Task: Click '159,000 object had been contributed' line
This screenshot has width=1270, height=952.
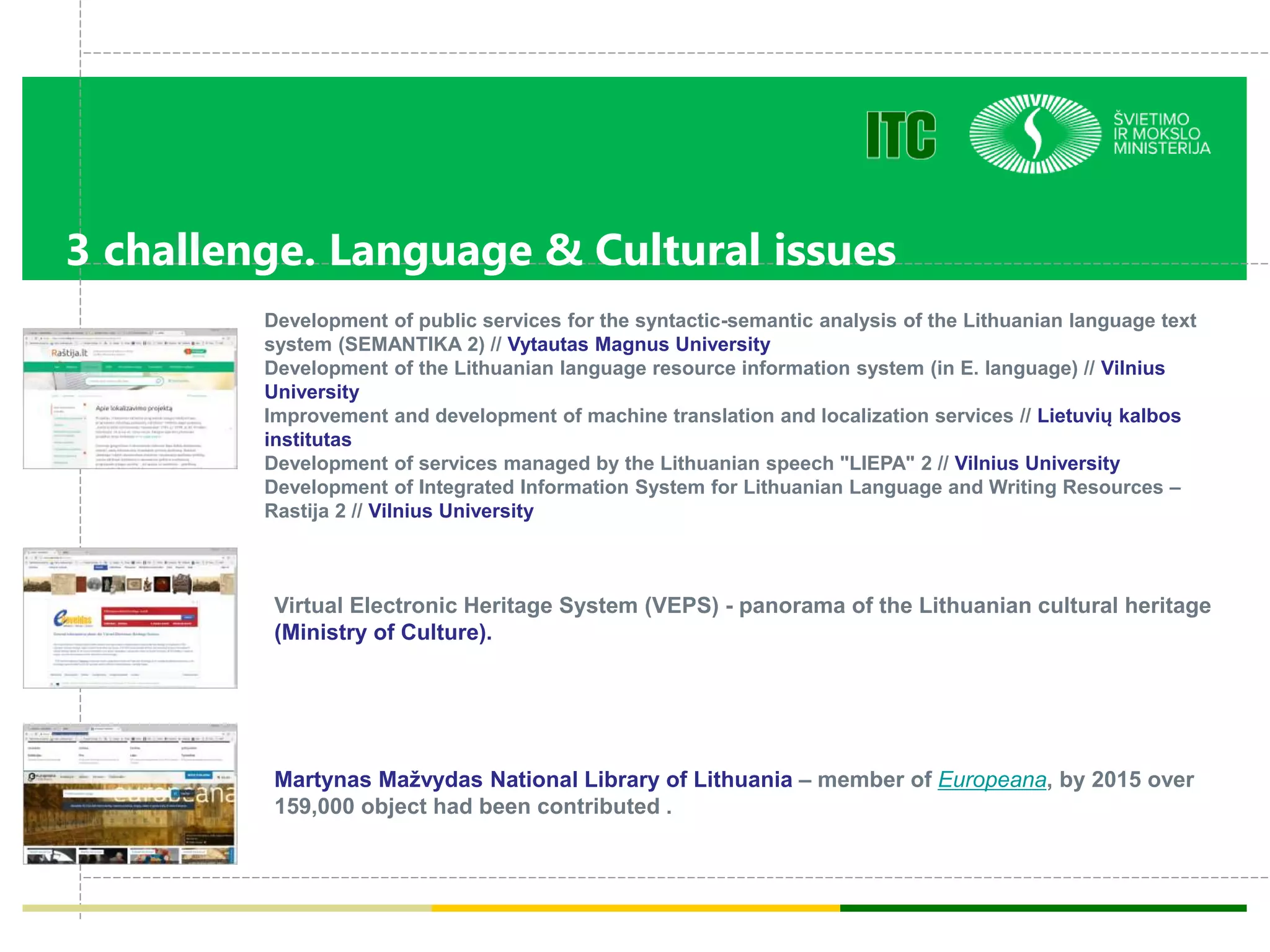Action: (473, 806)
